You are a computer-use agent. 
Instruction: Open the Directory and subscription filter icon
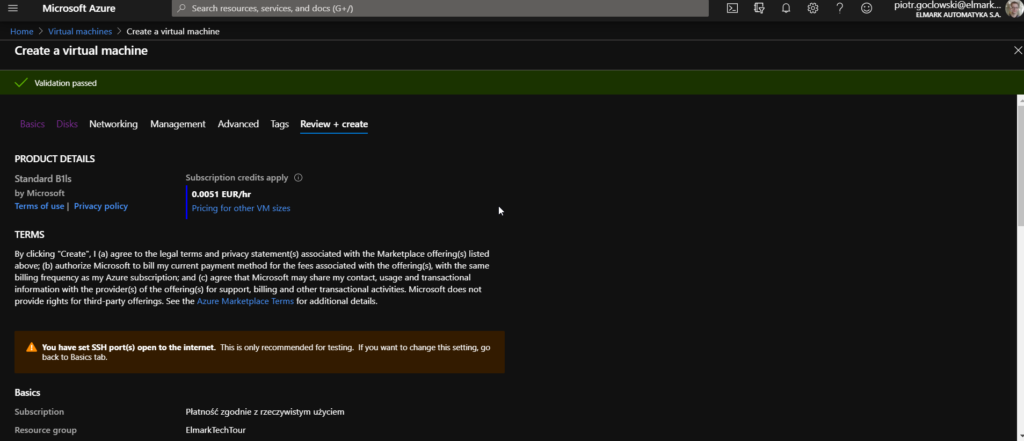pyautogui.click(x=759, y=8)
